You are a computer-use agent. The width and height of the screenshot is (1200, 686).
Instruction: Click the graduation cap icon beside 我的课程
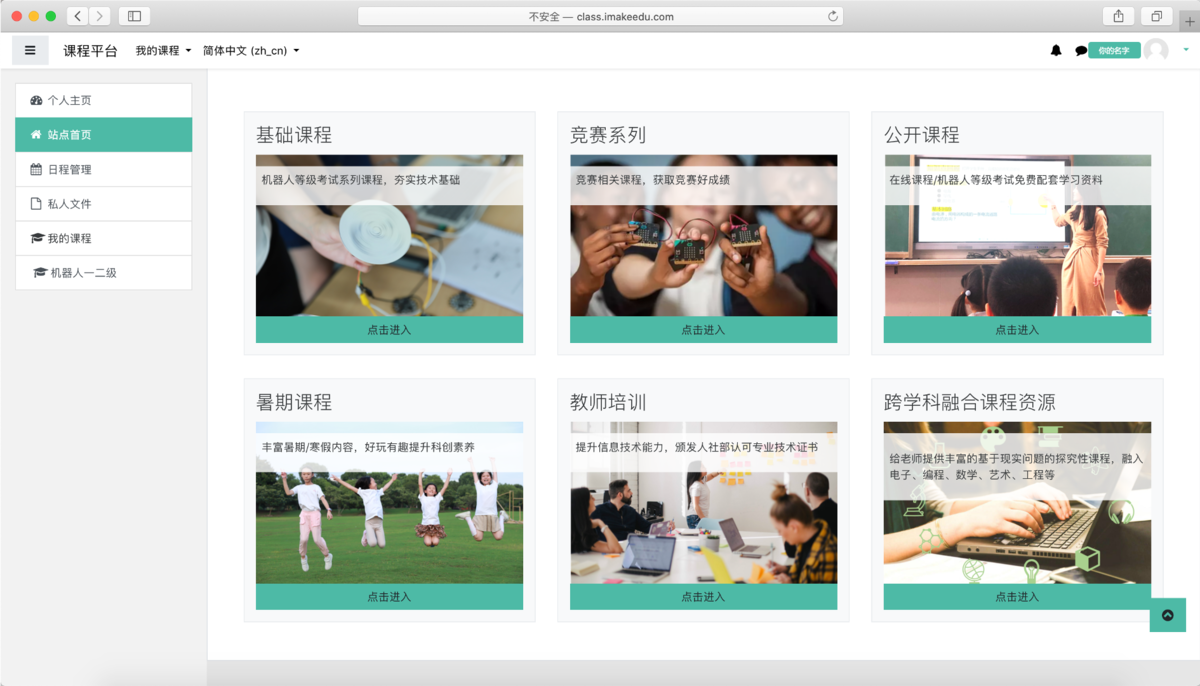37,238
